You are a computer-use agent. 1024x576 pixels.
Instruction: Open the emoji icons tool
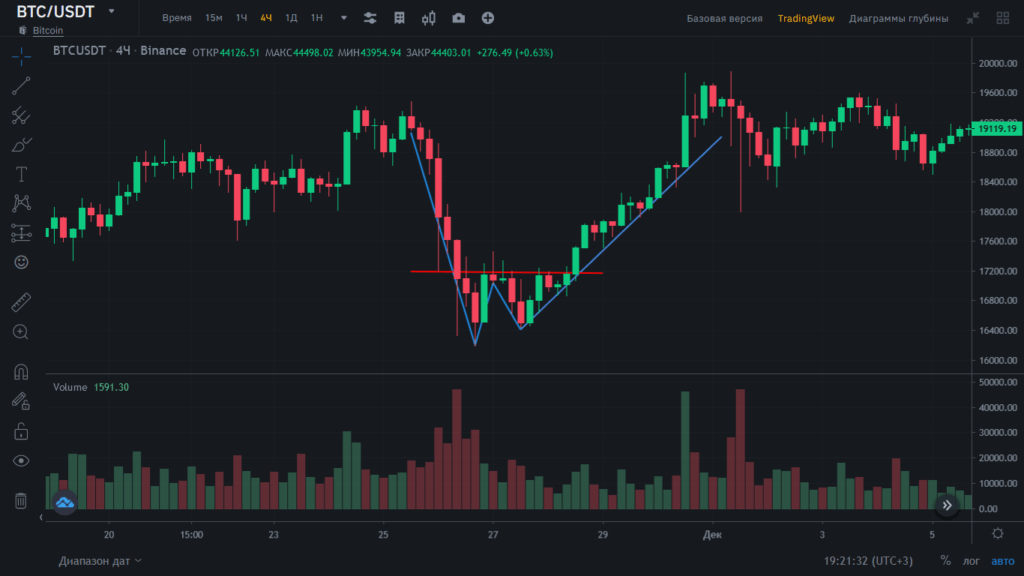click(x=21, y=262)
